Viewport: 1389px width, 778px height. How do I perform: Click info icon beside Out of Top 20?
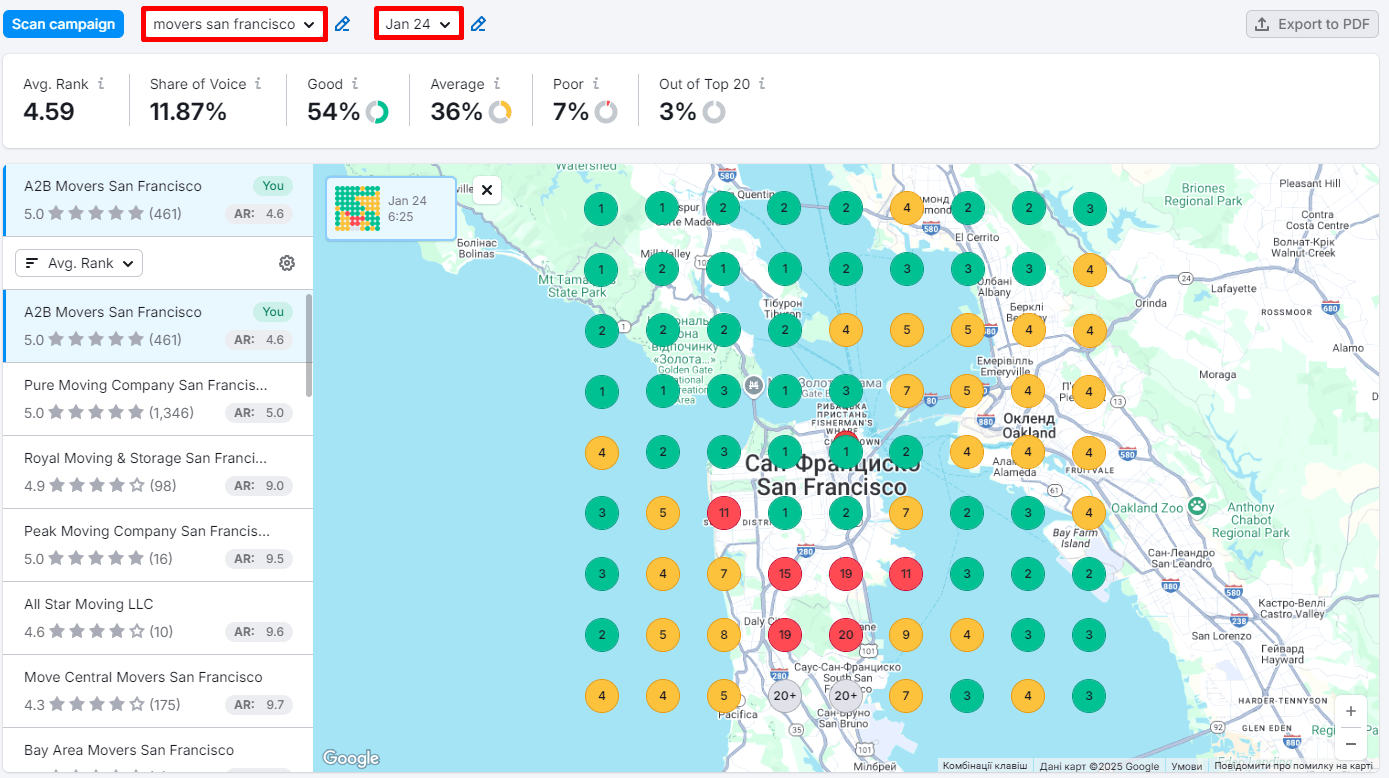click(762, 84)
